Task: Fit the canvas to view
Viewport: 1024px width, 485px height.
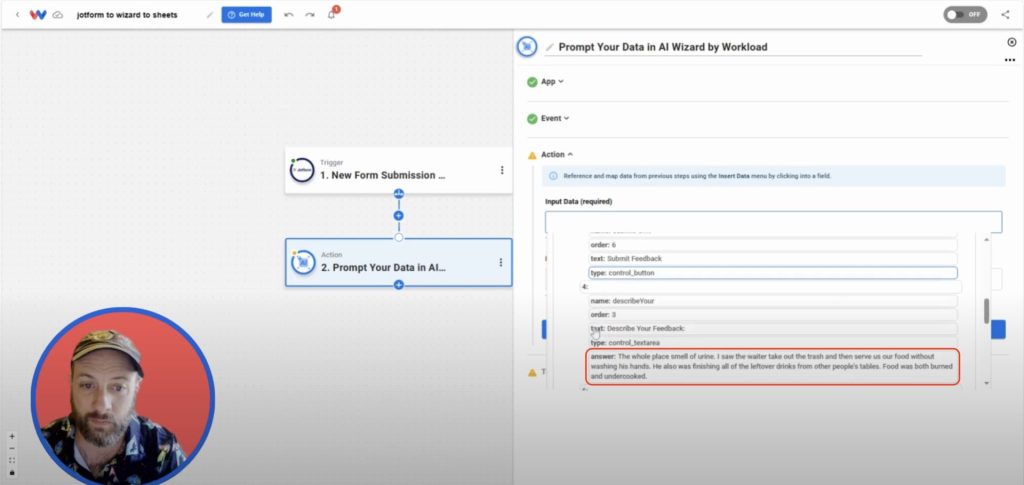Action: (x=12, y=460)
